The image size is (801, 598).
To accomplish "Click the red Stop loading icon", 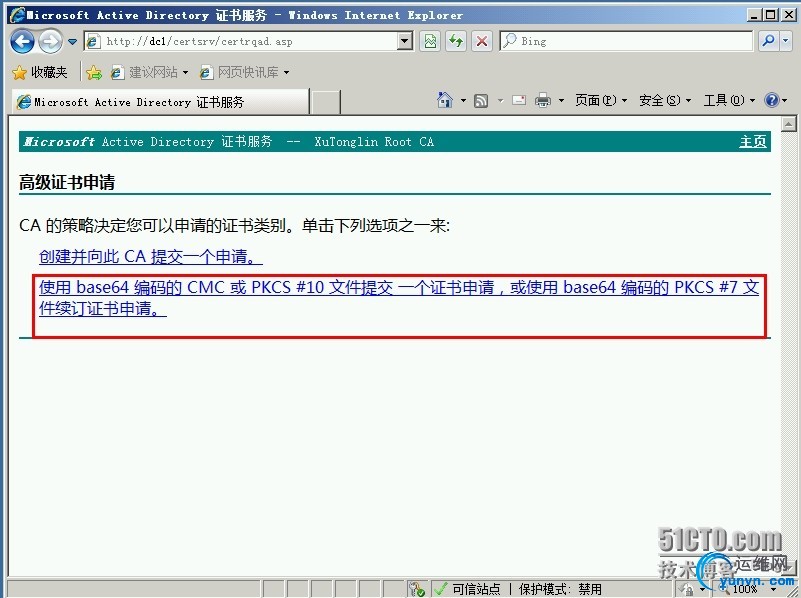I will pos(481,41).
